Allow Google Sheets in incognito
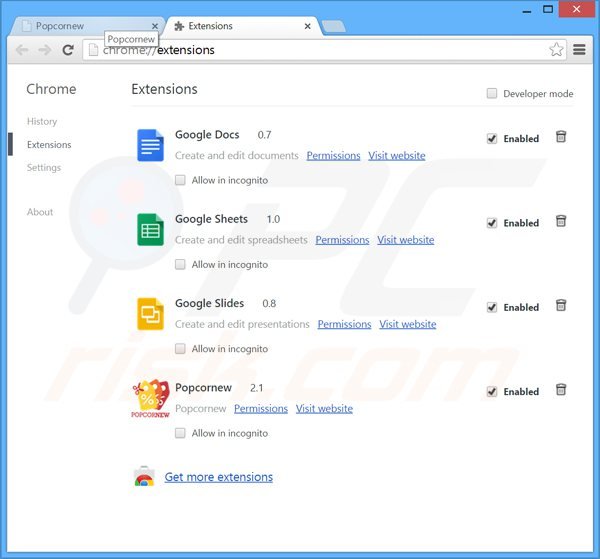Image resolution: width=600 pixels, height=559 pixels. pyautogui.click(x=180, y=264)
